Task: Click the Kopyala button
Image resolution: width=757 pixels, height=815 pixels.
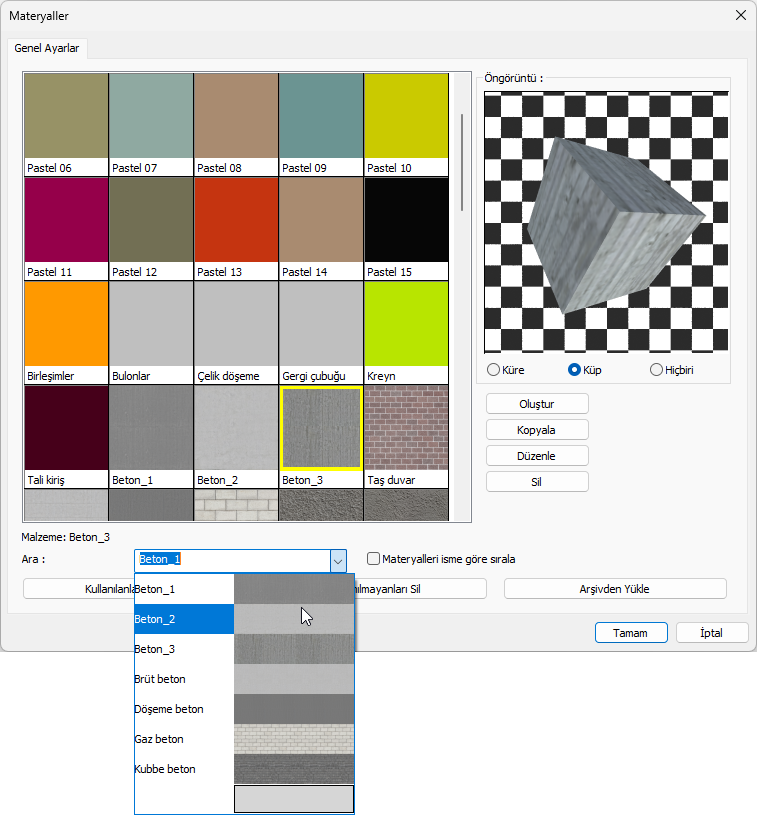Action: click(537, 430)
